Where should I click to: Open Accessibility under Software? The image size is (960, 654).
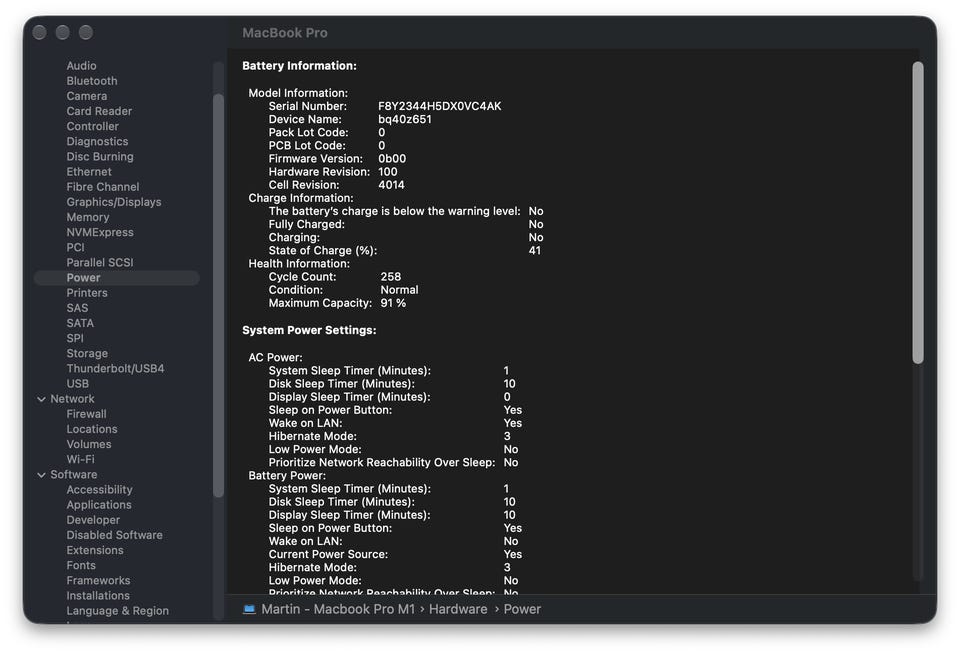99,490
